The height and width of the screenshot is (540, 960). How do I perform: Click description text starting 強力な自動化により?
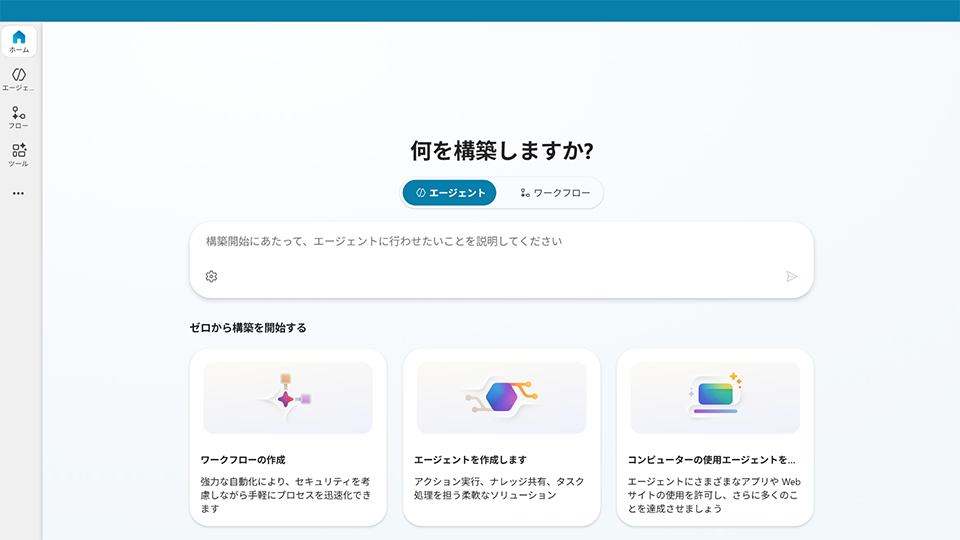point(286,495)
